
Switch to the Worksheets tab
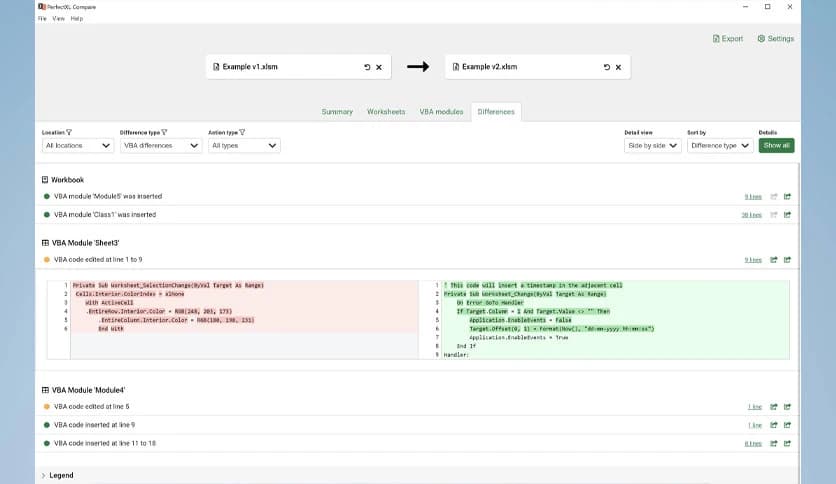coord(386,112)
